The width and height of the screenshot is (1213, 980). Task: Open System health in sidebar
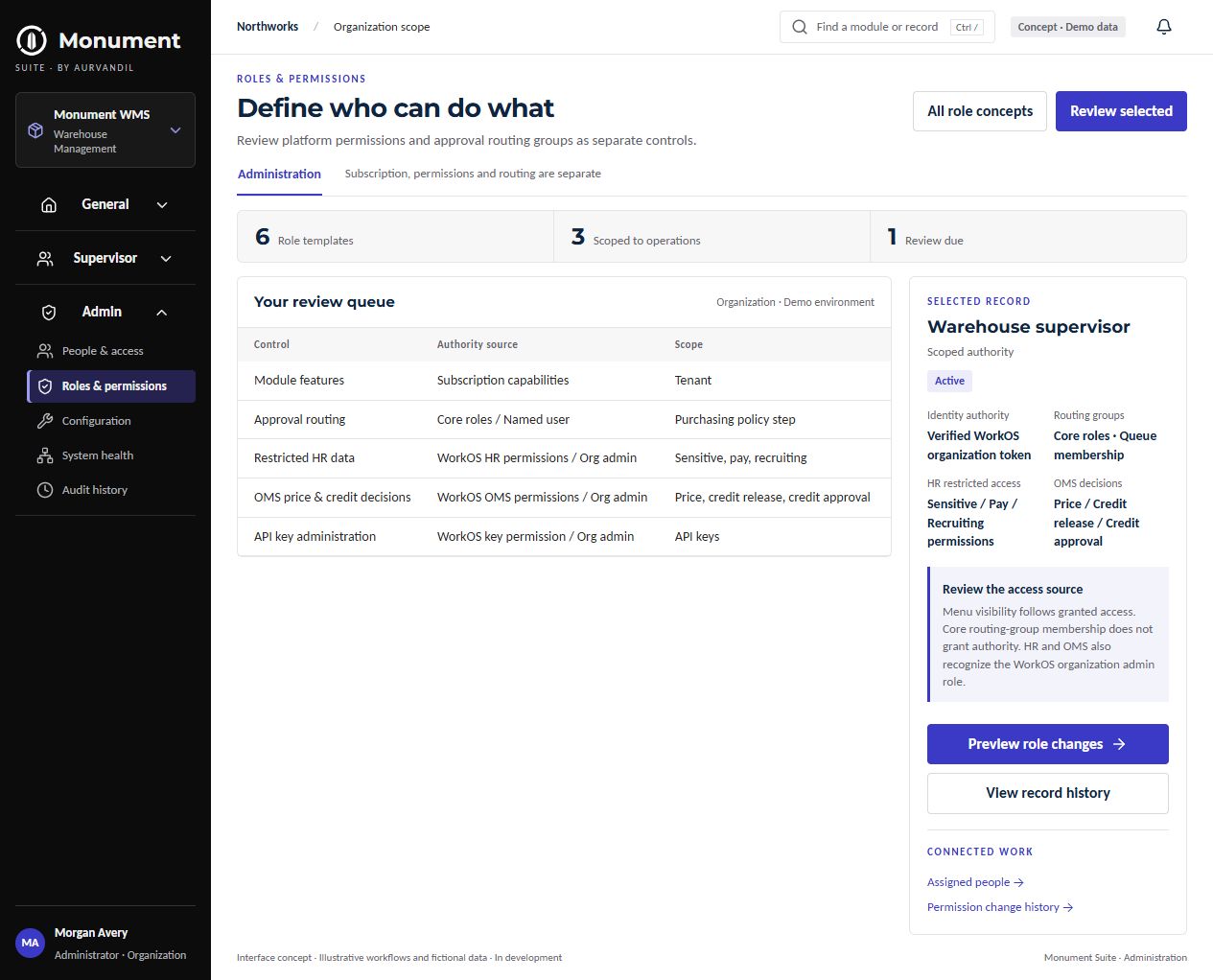[x=111, y=455]
